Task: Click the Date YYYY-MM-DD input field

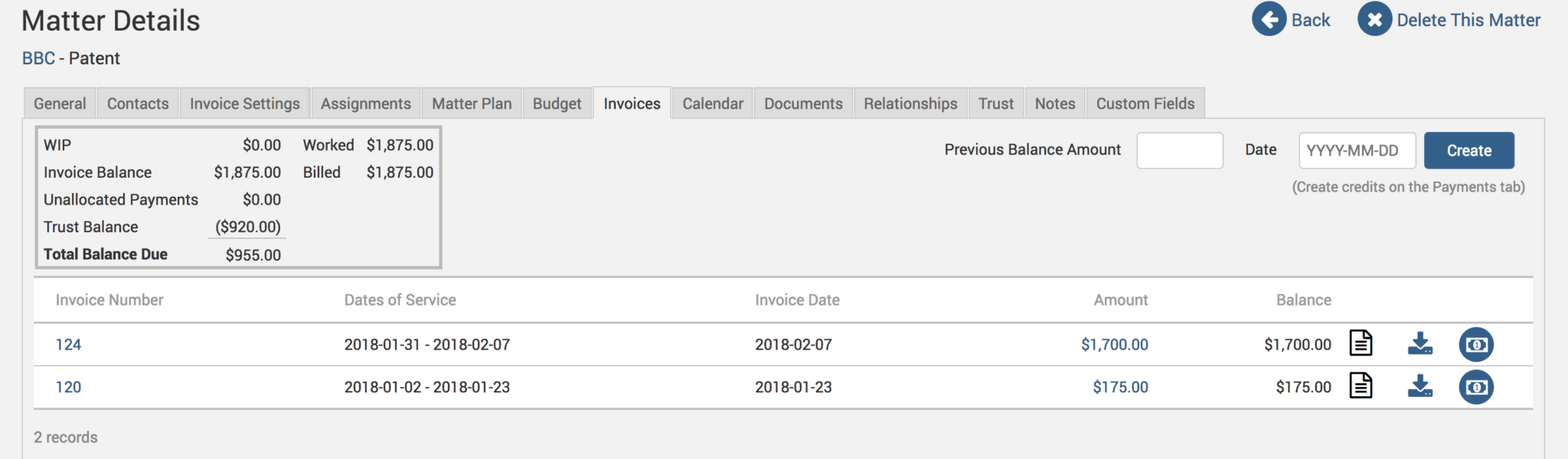Action: 1357,150
